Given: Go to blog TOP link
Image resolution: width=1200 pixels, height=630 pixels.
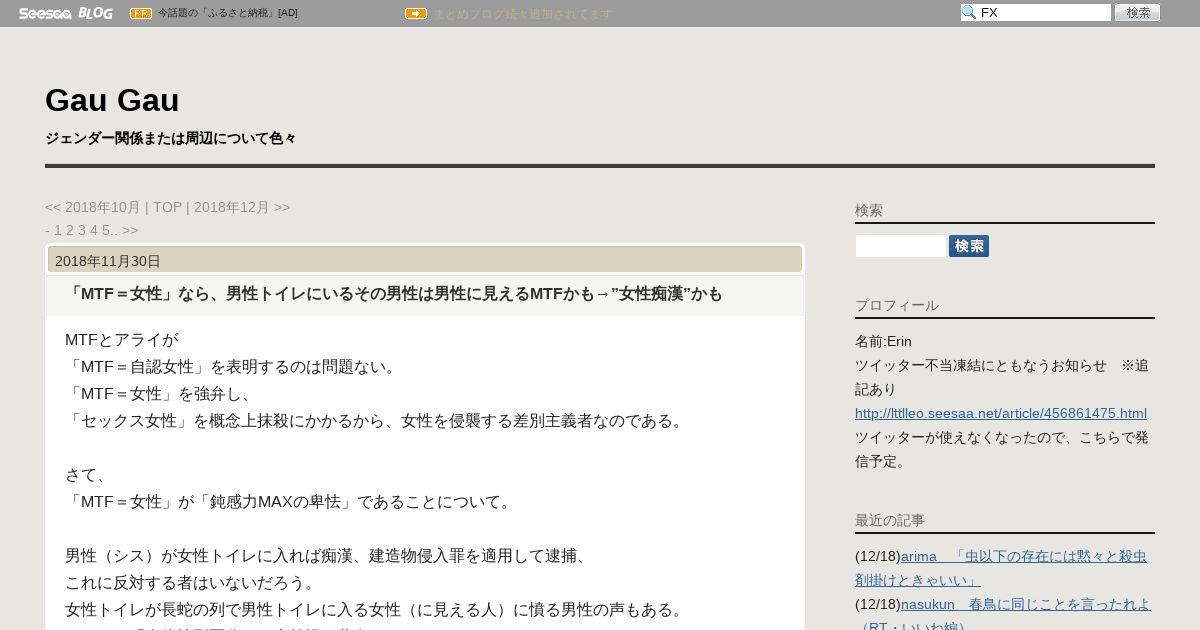Looking at the screenshot, I should (x=167, y=207).
